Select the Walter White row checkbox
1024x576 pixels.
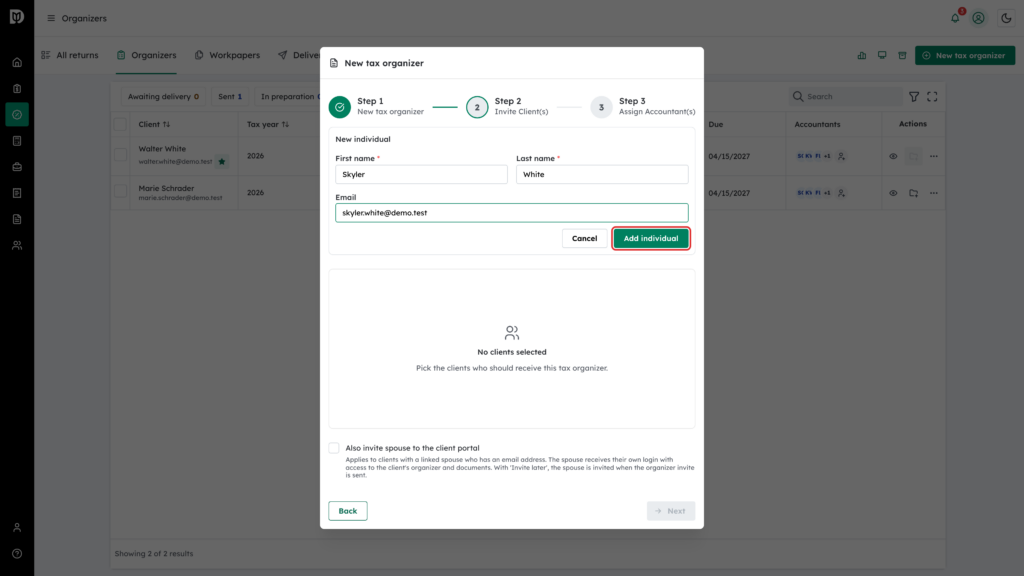pos(120,155)
